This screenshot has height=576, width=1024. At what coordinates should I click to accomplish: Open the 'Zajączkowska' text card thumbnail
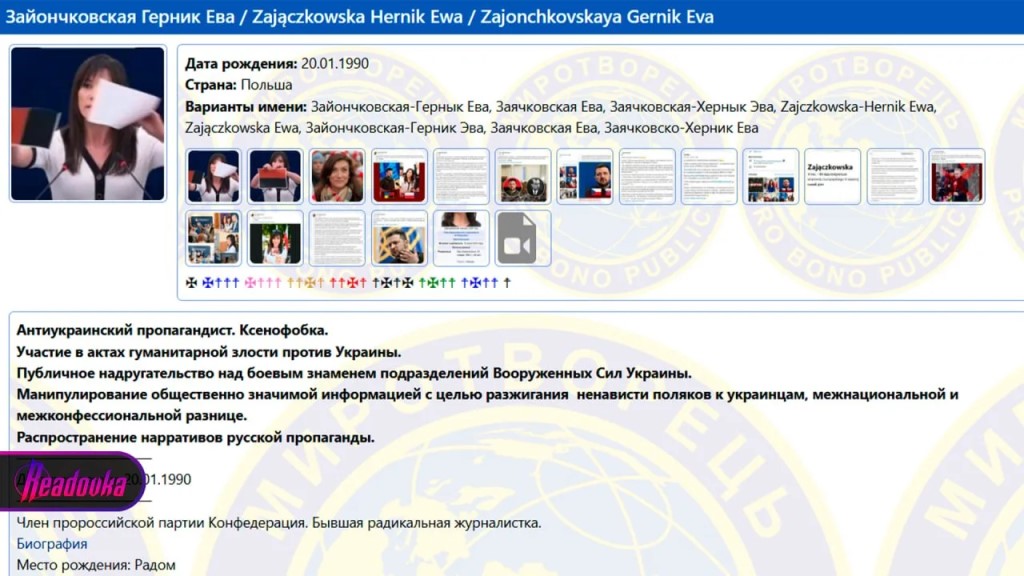pos(833,176)
